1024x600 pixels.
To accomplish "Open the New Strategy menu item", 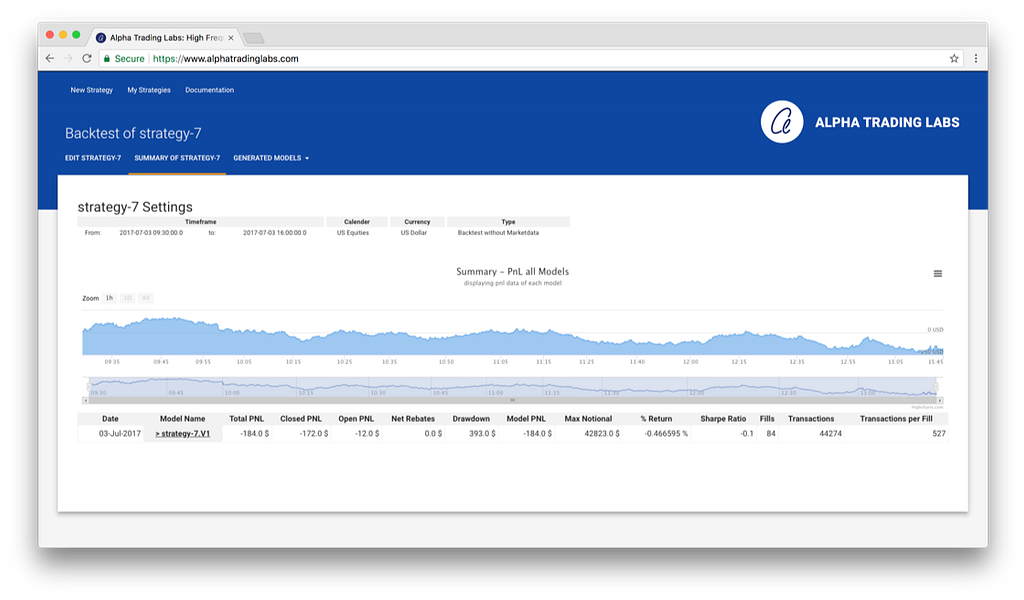I will tap(91, 90).
